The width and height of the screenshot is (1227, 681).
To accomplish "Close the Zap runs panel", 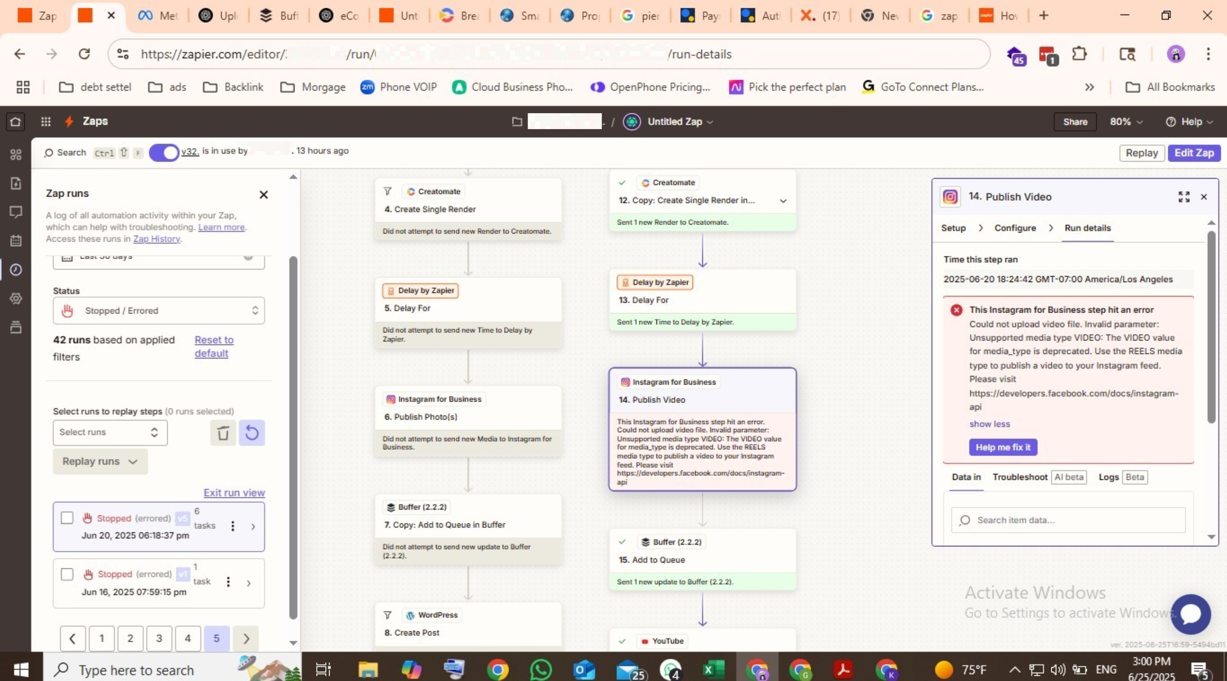I will click(x=264, y=195).
